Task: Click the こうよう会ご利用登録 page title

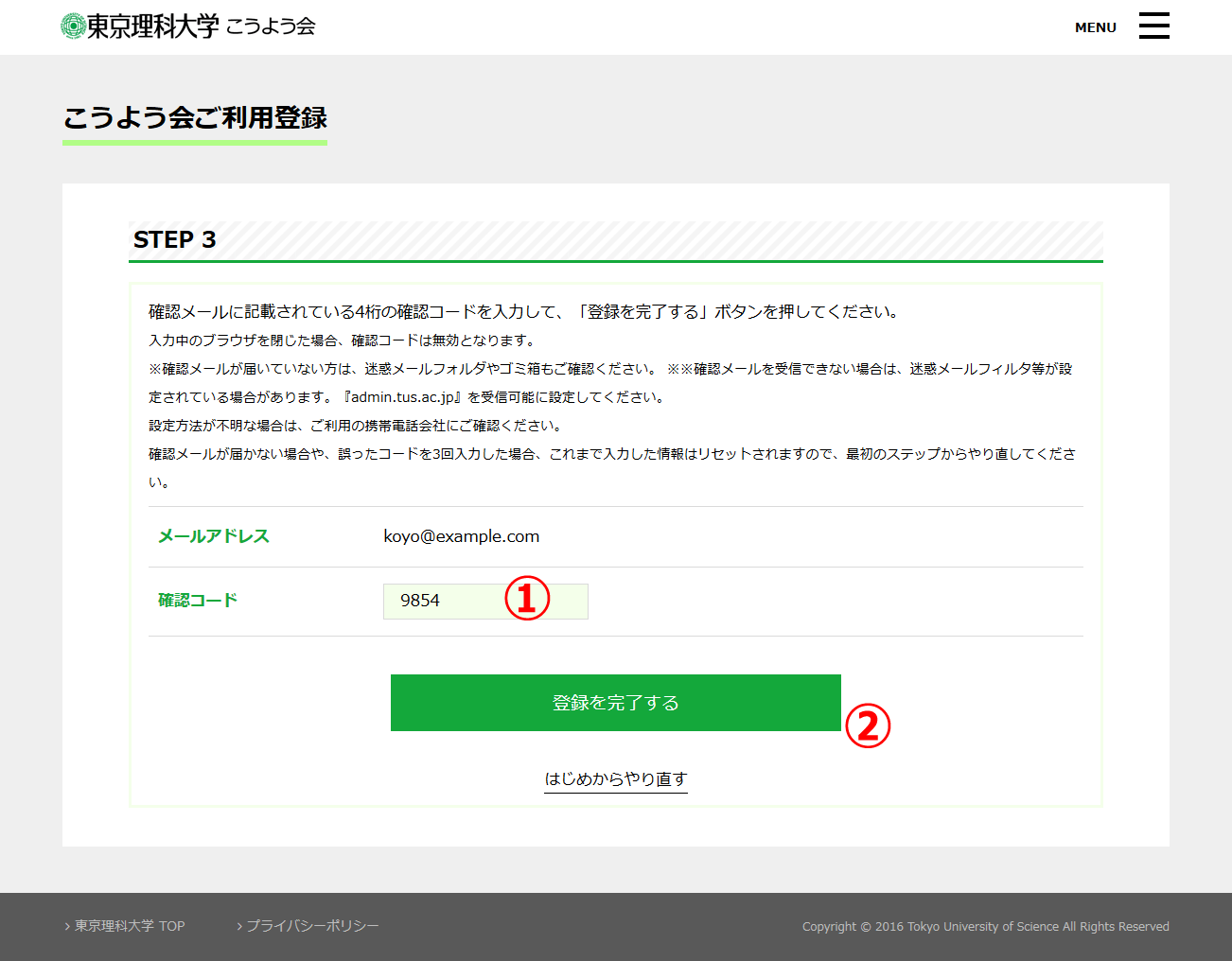Action: click(x=195, y=117)
